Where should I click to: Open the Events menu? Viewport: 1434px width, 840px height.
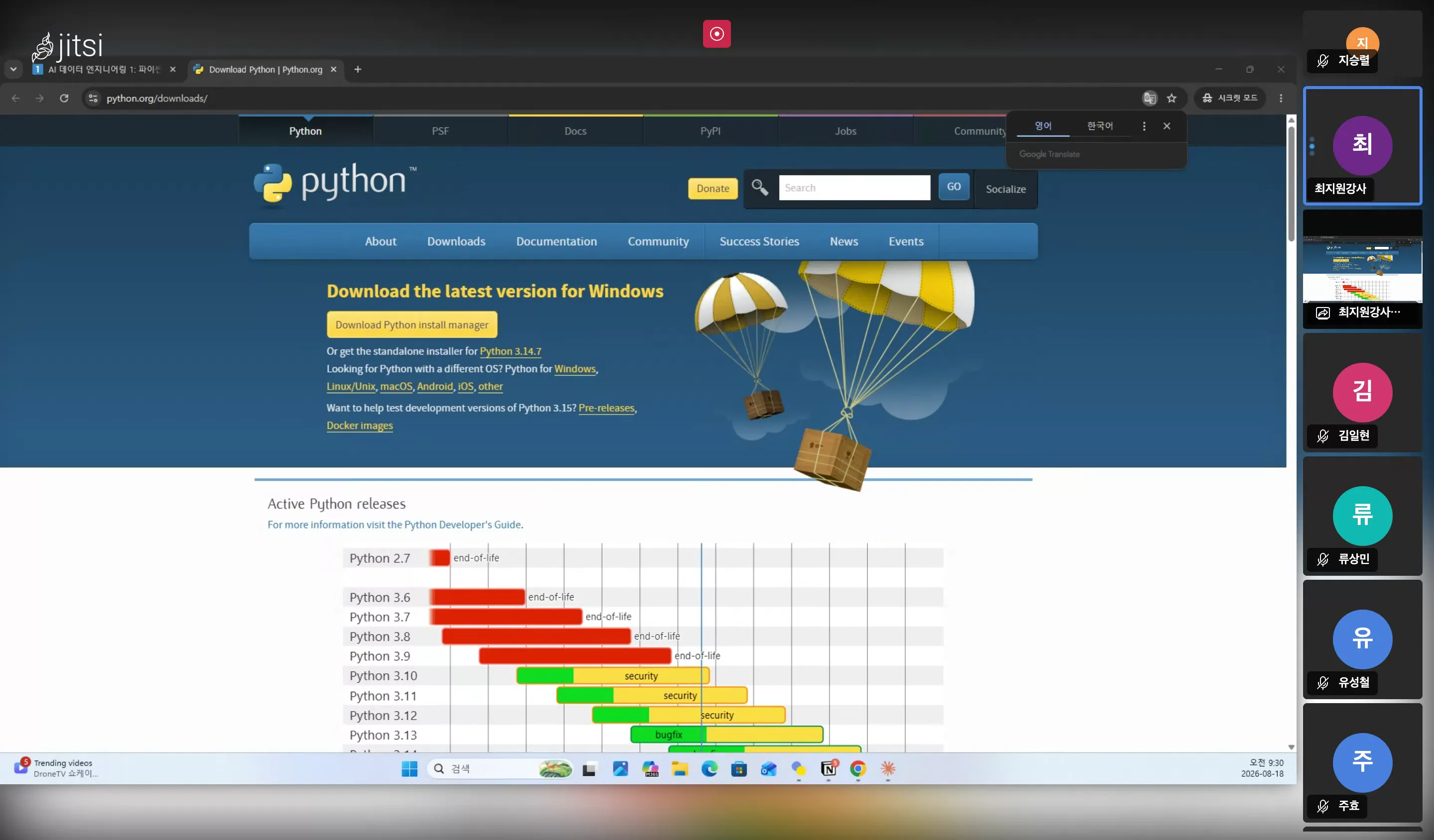click(906, 242)
